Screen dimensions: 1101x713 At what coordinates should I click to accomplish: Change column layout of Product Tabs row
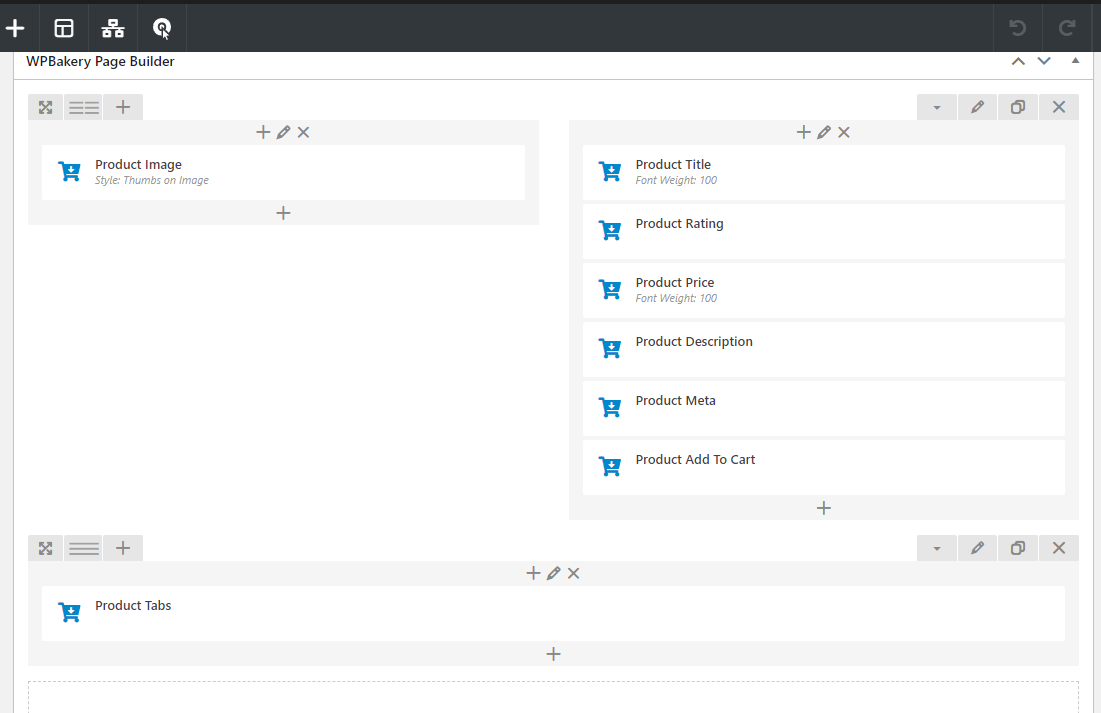pos(84,549)
